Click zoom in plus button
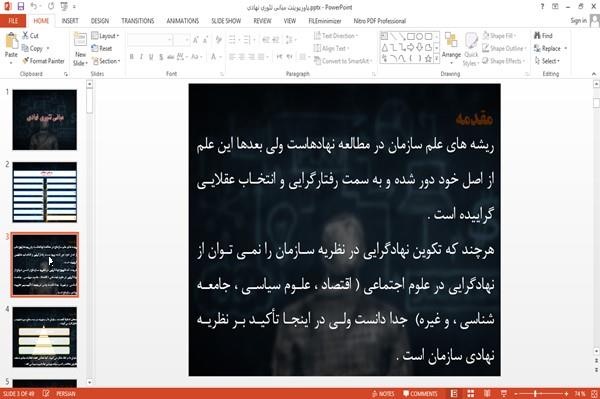This screenshot has height=399, width=600. click(566, 394)
